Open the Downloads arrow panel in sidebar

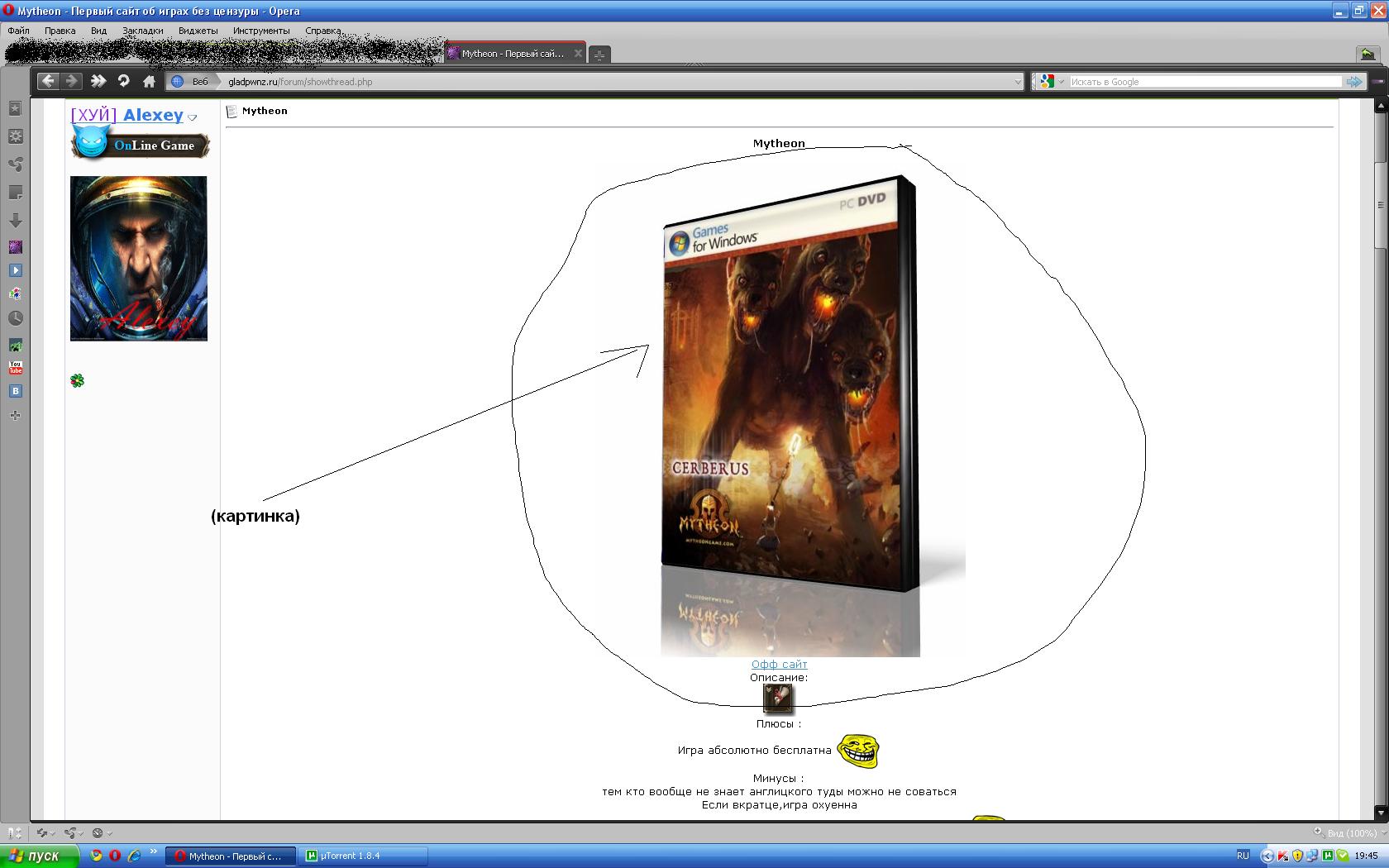(15, 221)
